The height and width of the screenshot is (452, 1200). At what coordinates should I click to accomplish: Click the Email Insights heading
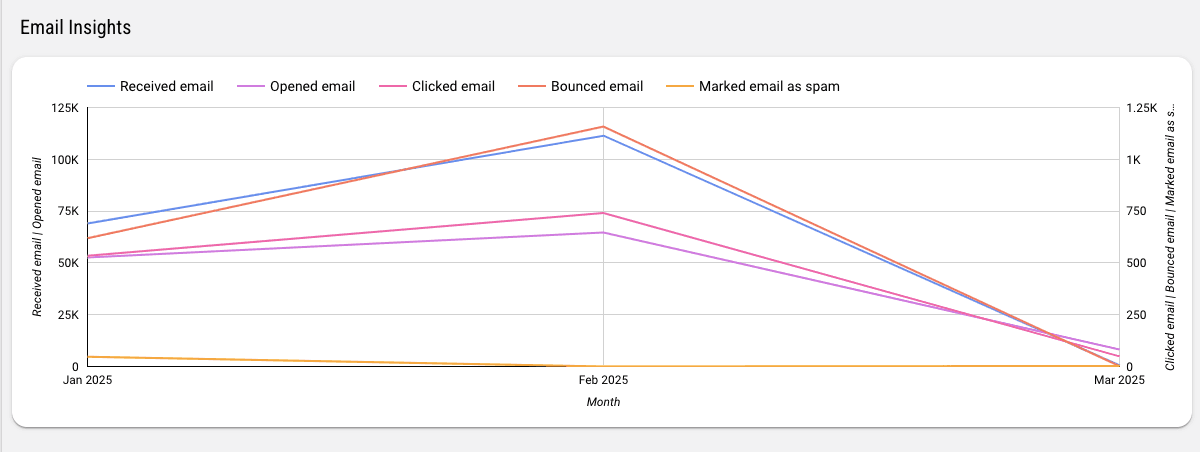[76, 28]
